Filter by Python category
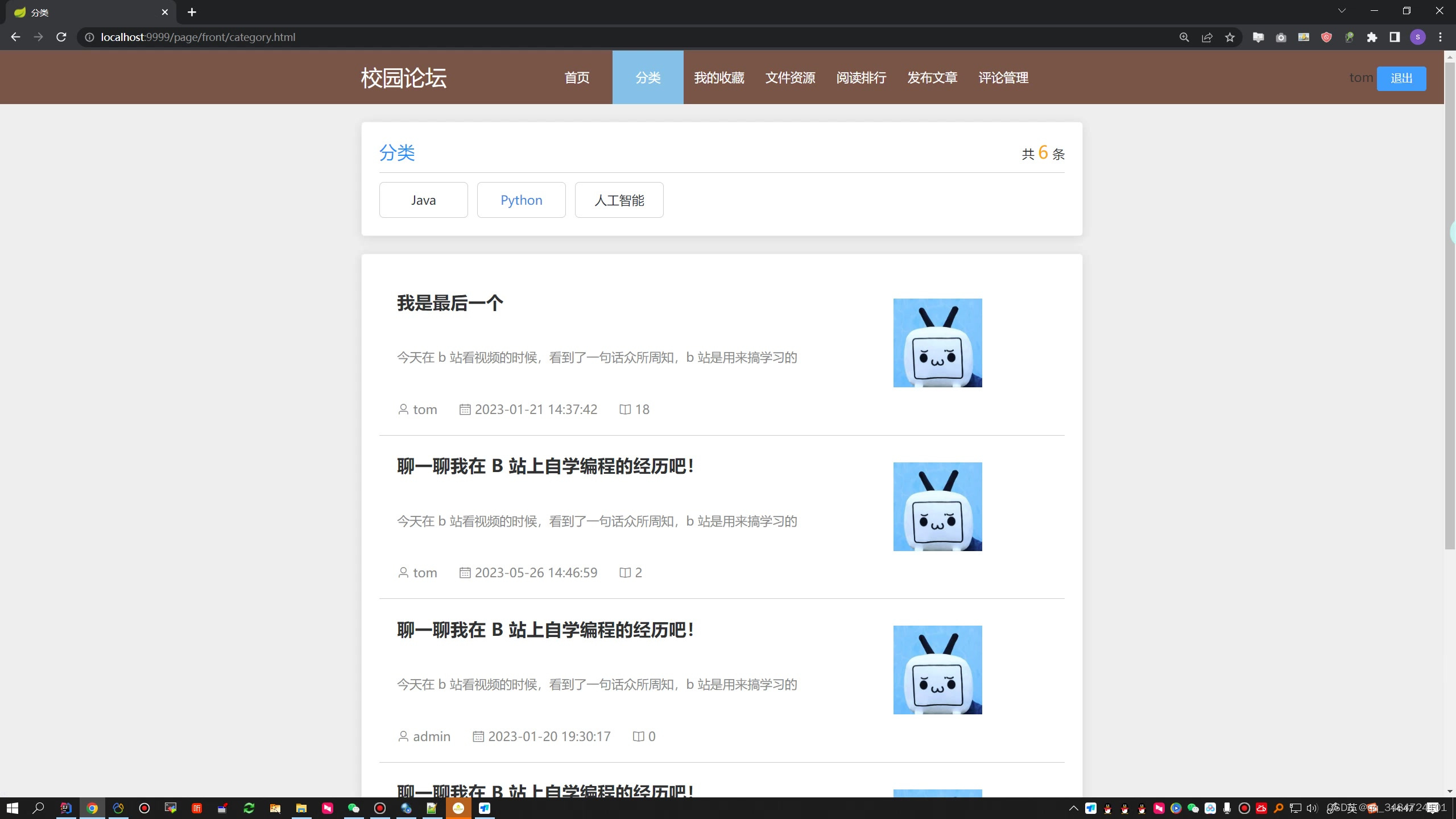This screenshot has width=1456, height=819. [x=521, y=200]
